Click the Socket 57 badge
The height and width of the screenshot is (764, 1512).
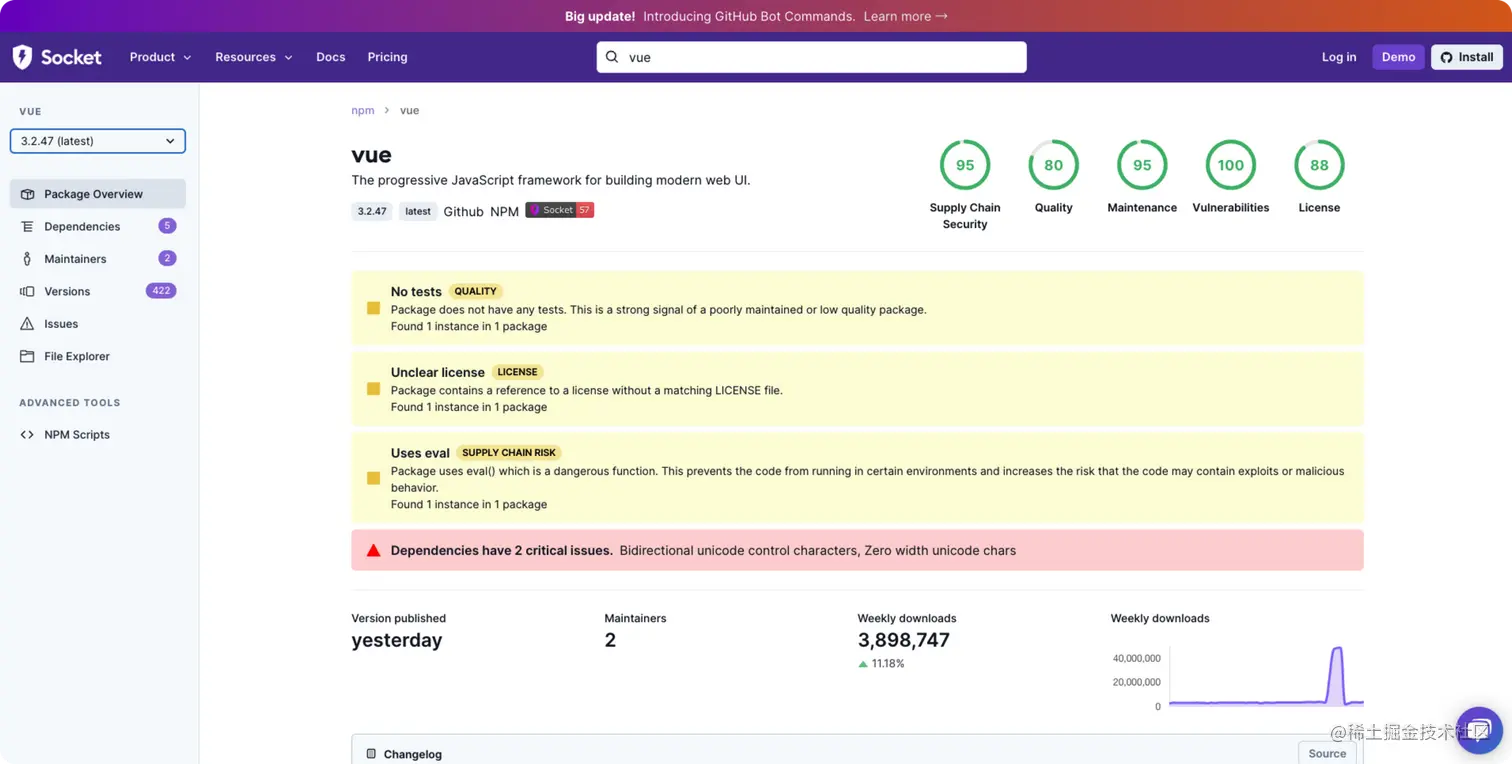[x=560, y=210]
